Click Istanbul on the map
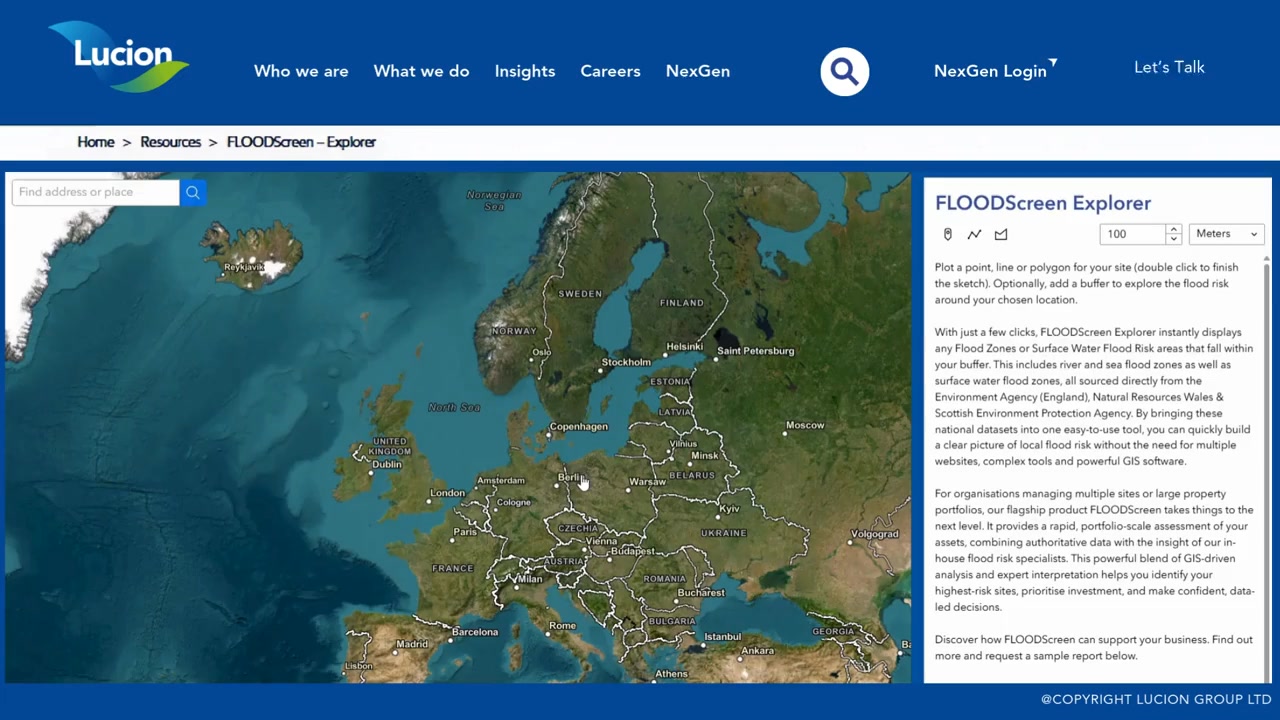Viewport: 1280px width, 720px height. tap(722, 637)
